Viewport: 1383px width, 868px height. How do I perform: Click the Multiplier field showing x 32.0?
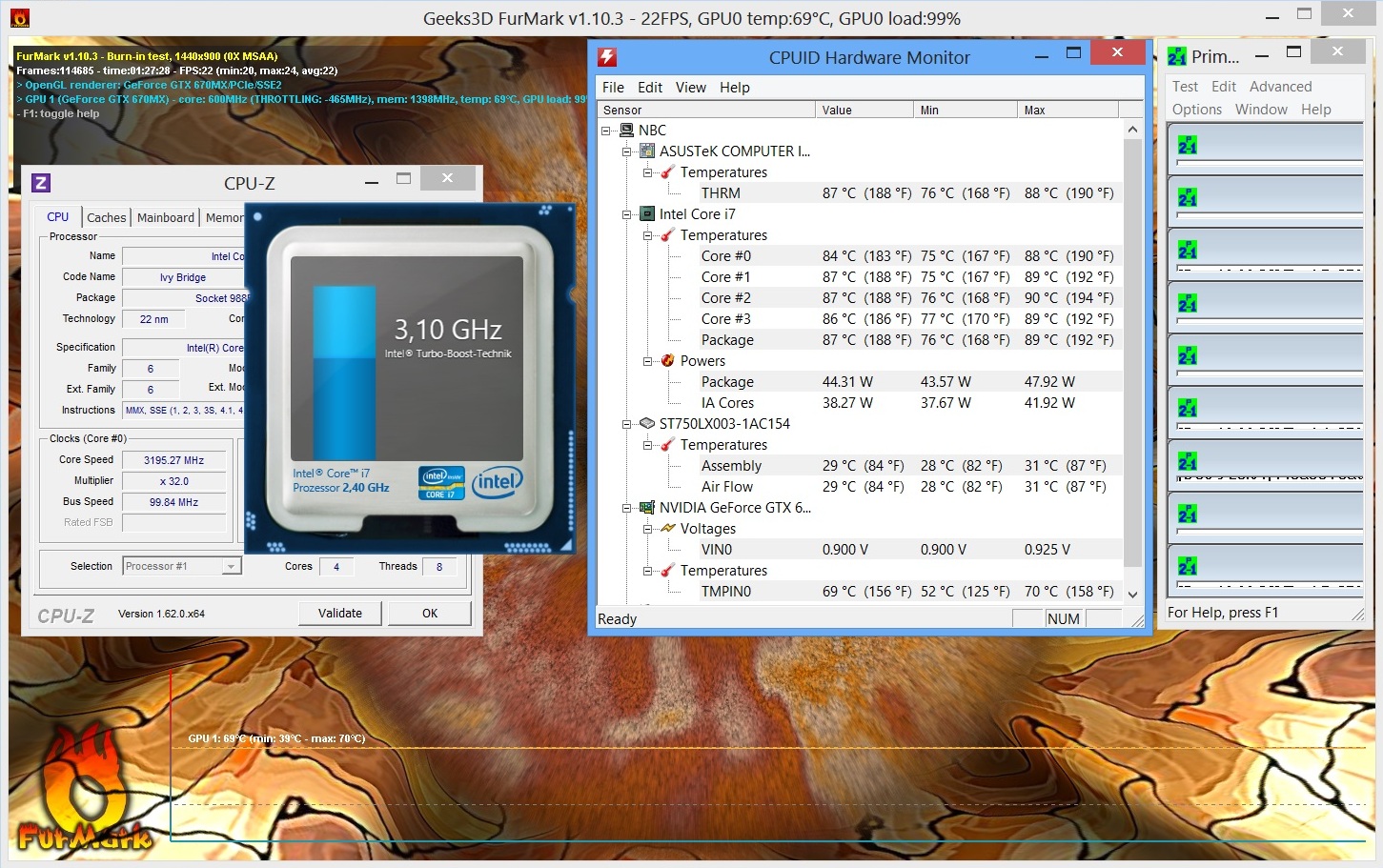tap(174, 481)
